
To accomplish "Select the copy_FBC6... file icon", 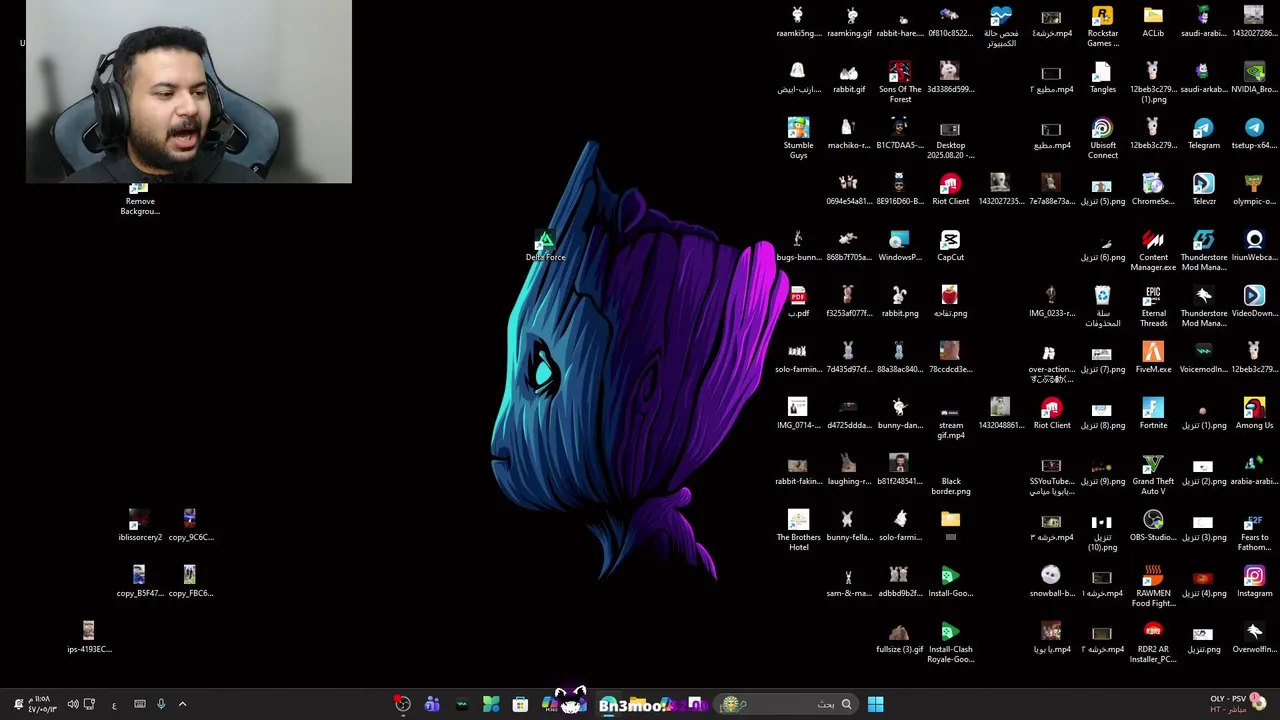I will pos(190,582).
